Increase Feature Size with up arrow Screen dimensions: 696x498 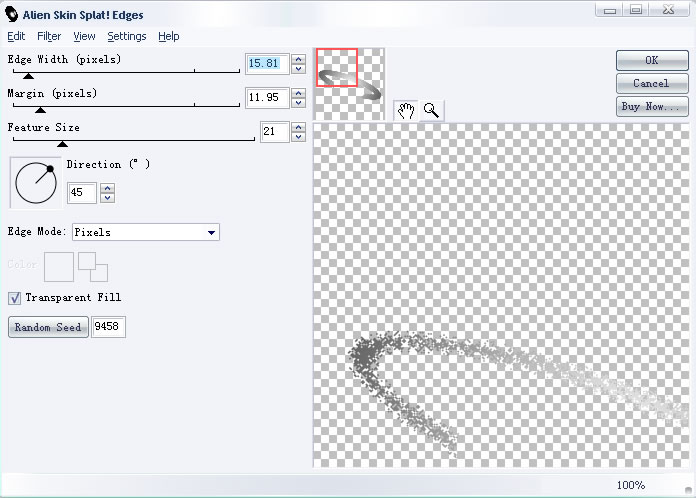tap(298, 127)
